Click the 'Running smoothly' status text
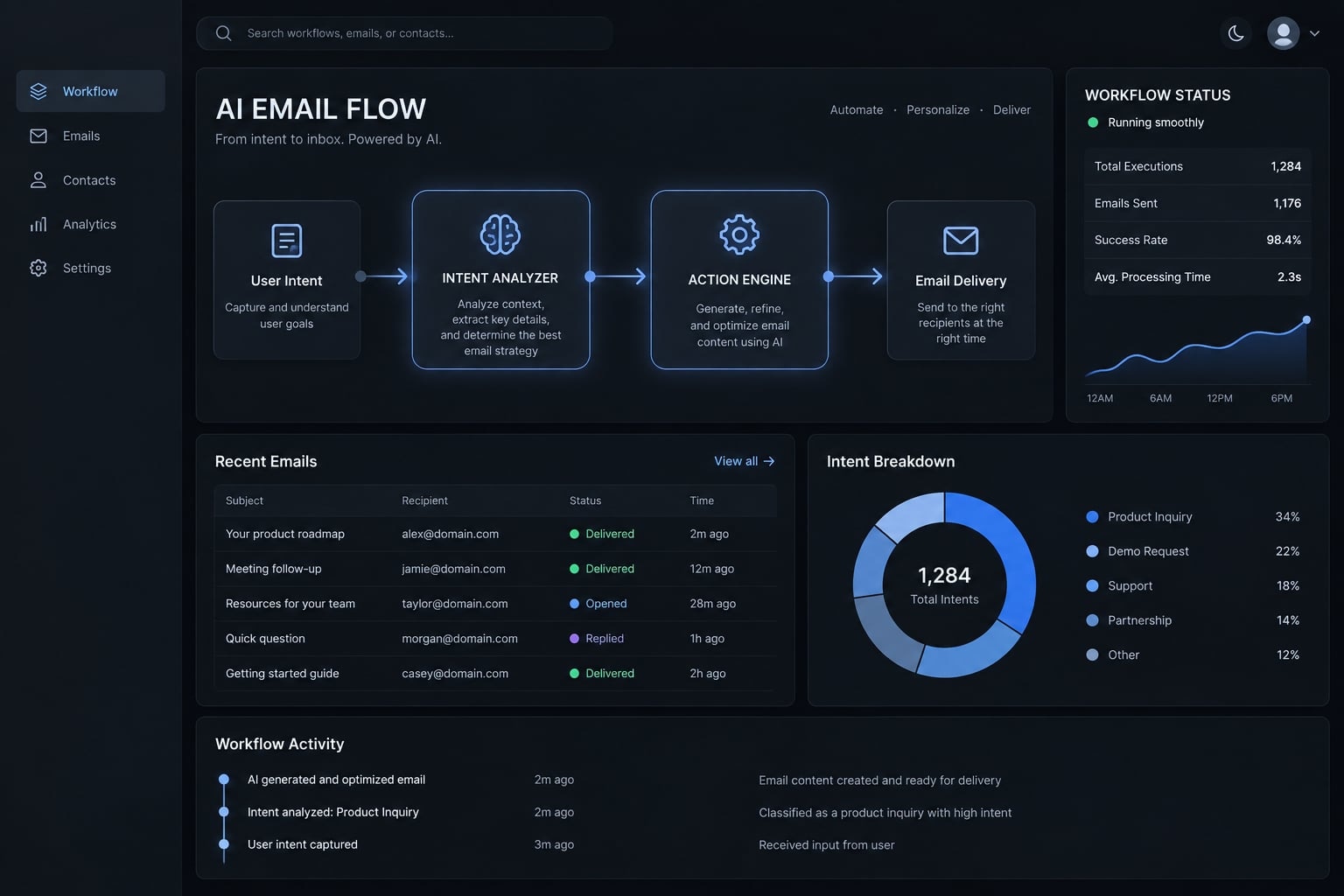The width and height of the screenshot is (1344, 896). 1156,122
